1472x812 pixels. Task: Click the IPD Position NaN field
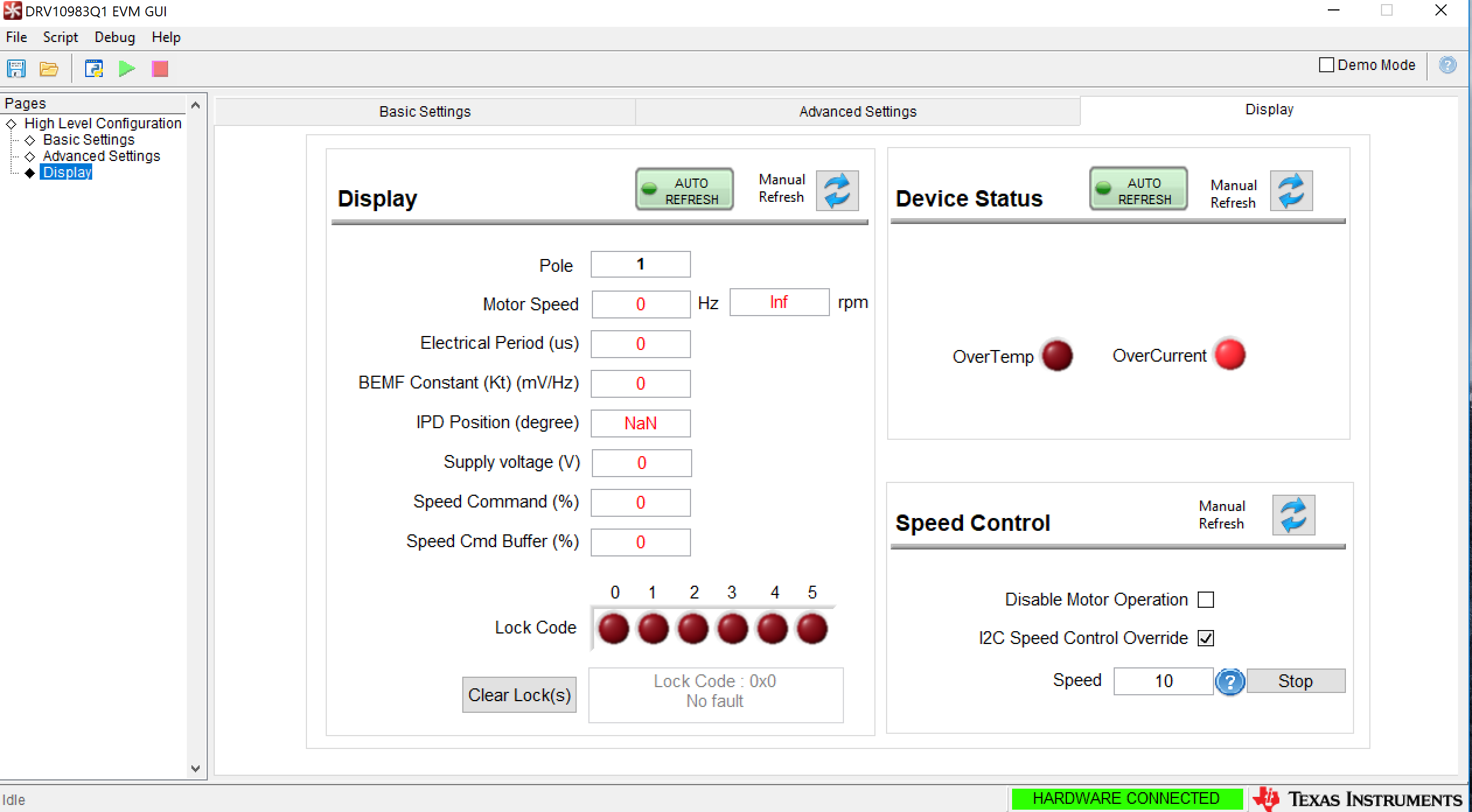(640, 423)
